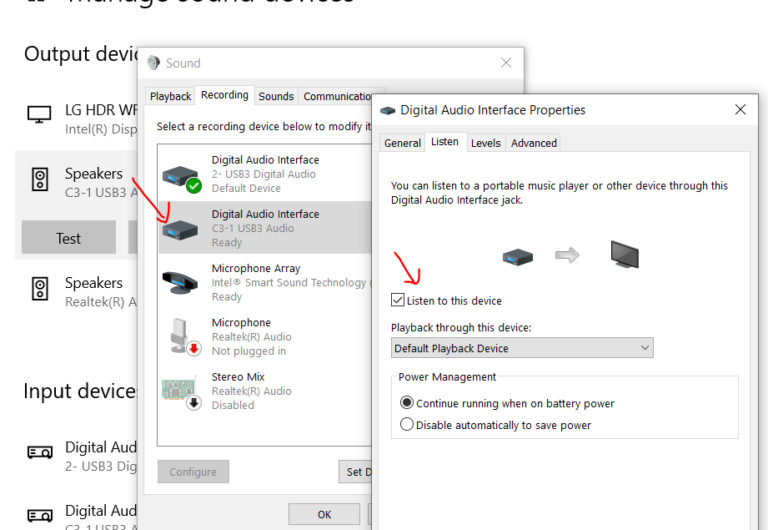
Task: Select Disable automatically to save power
Action: tap(406, 425)
